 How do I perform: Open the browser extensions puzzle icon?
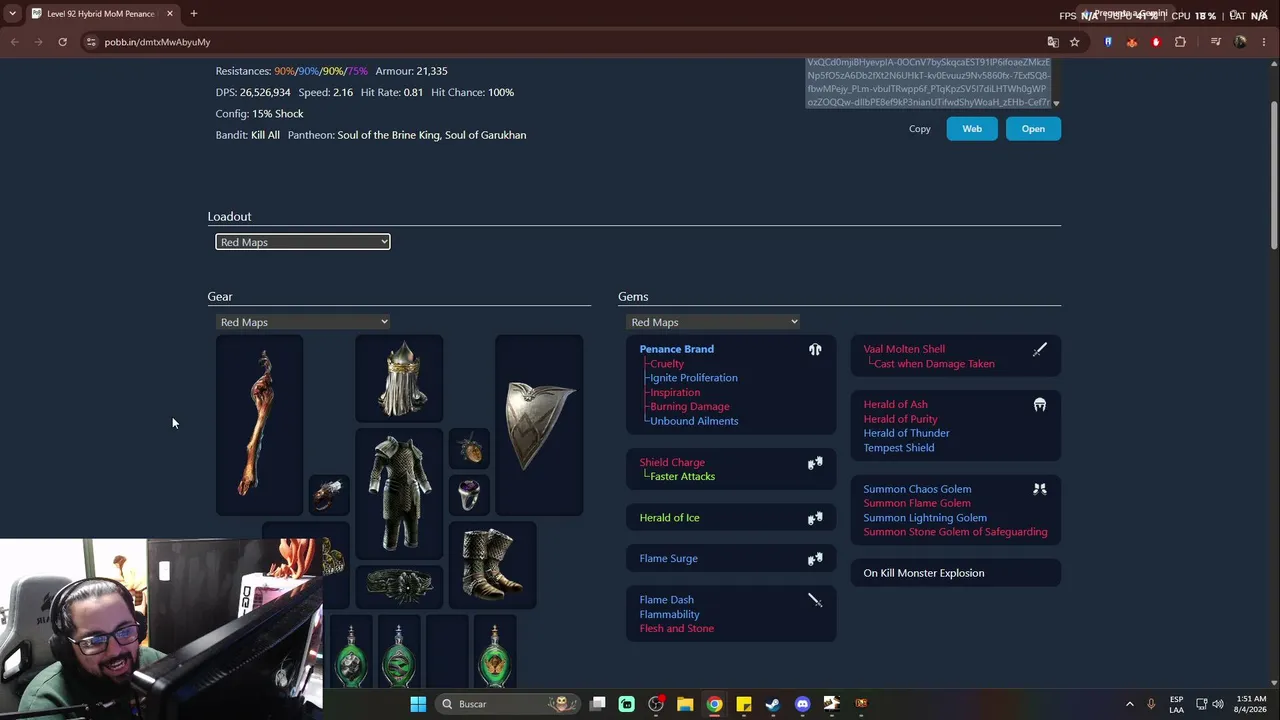[x=1180, y=42]
